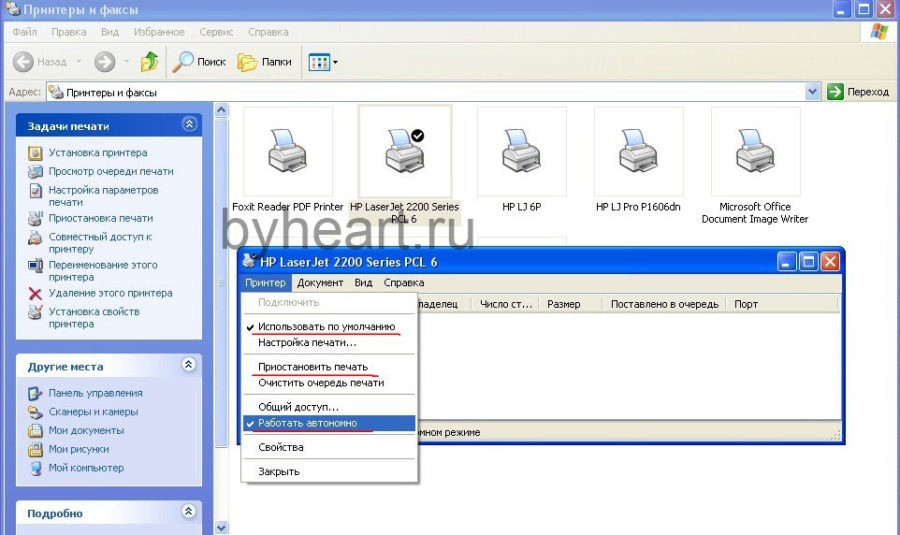Click the Views icon in toolbar
Viewport: 900px width, 535px height.
point(319,62)
